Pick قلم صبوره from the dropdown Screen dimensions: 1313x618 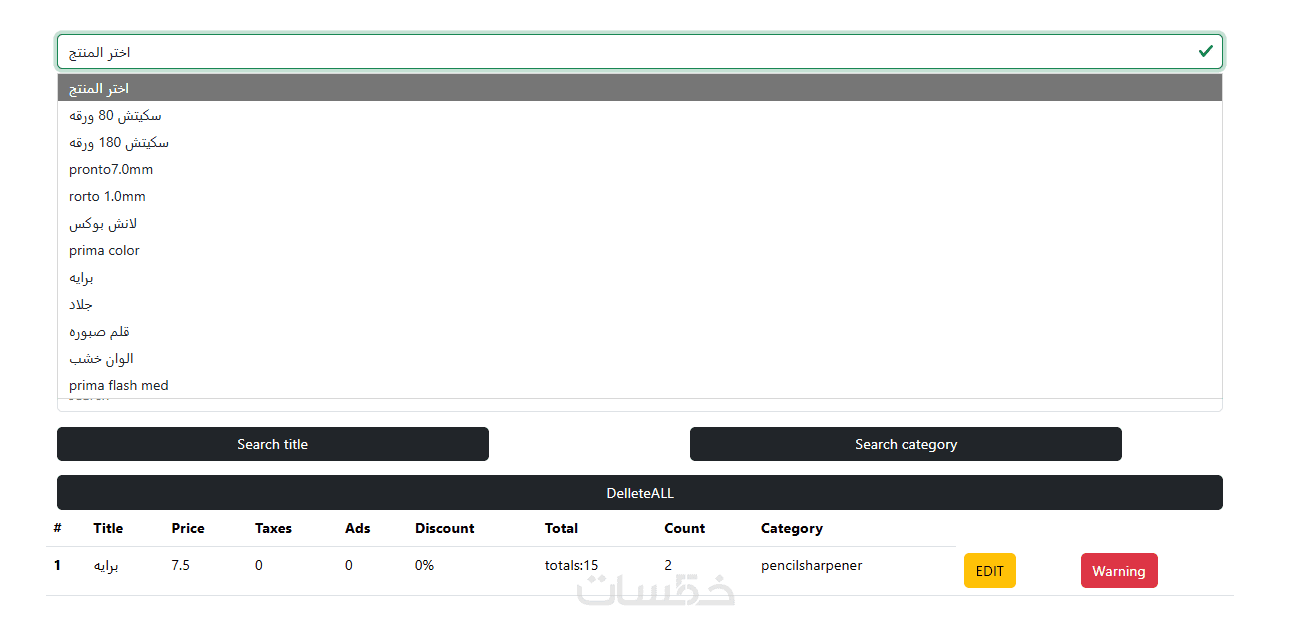[640, 331]
